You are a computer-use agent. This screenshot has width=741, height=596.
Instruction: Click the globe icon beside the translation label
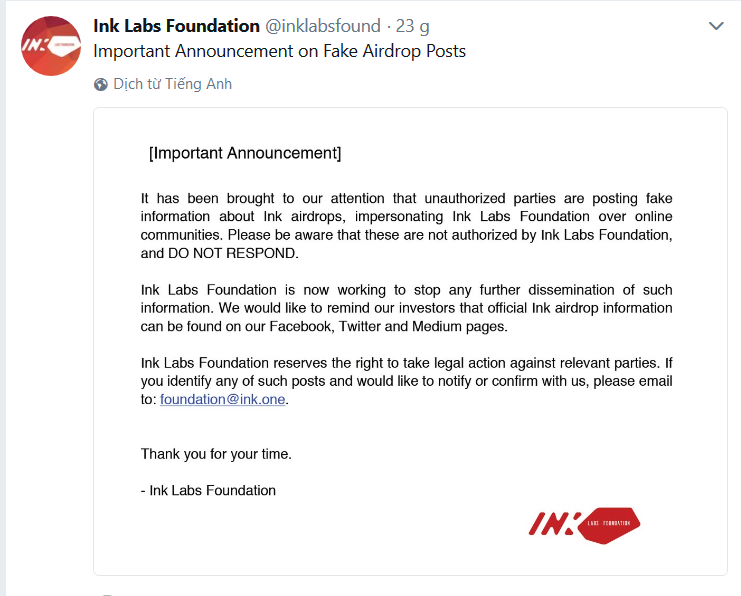tap(101, 85)
